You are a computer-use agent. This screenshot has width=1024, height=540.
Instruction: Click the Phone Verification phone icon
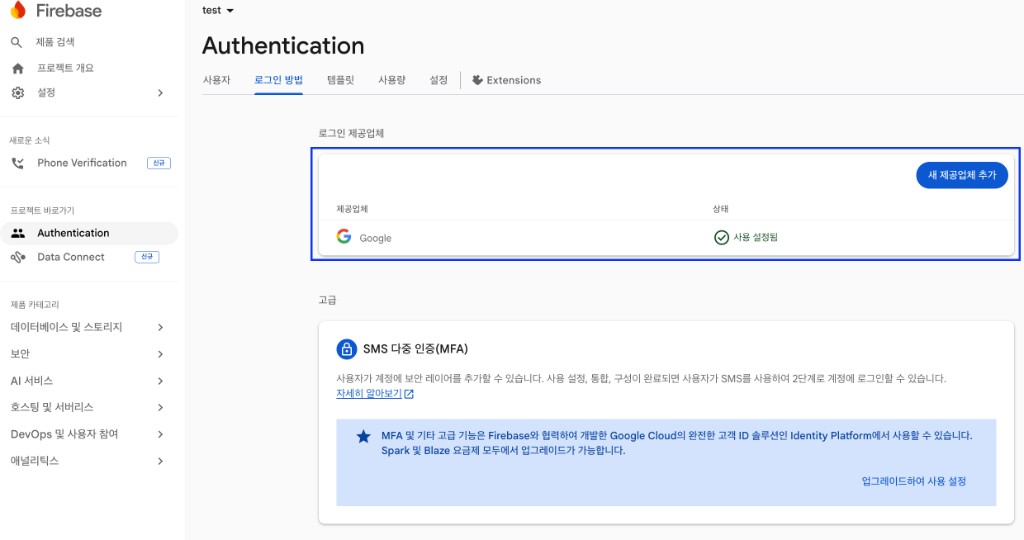click(18, 163)
